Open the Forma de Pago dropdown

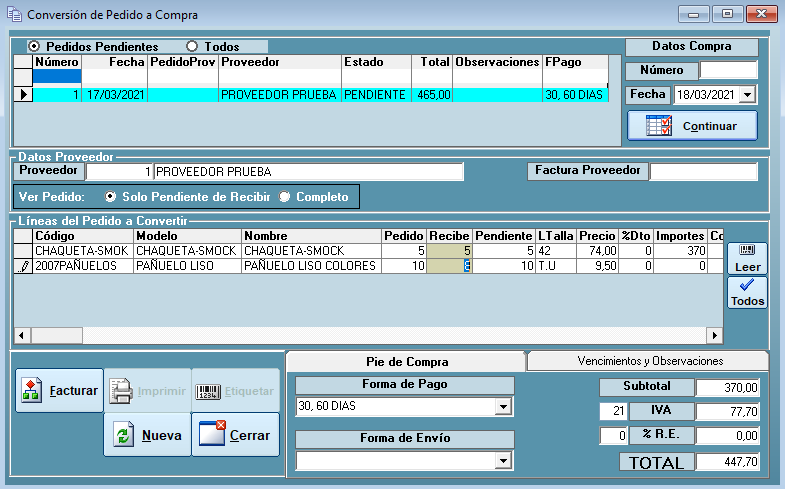(x=503, y=406)
